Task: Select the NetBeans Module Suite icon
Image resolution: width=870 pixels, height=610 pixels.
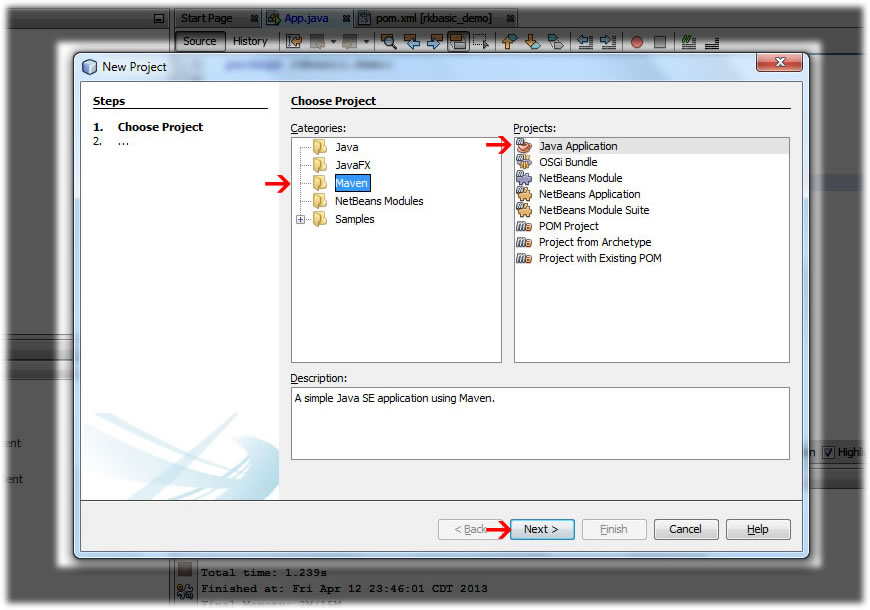Action: click(x=524, y=210)
